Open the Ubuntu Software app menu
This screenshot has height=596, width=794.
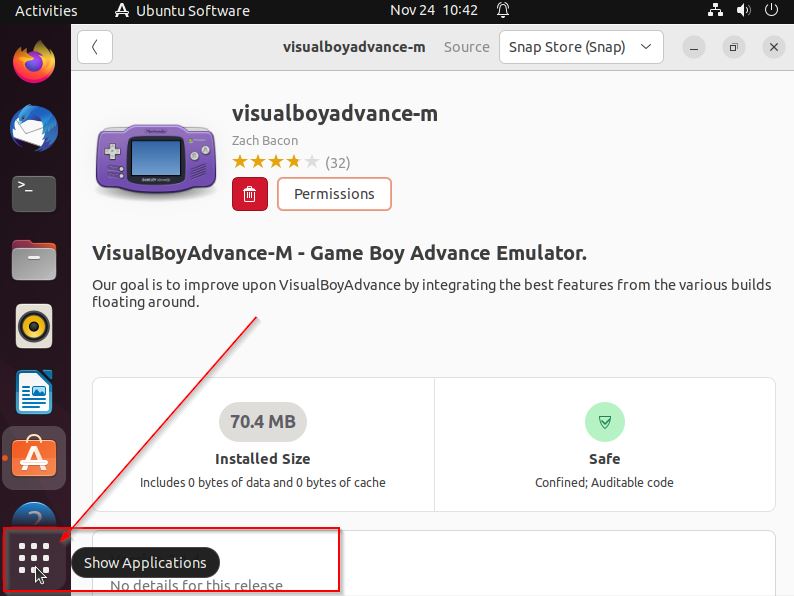[x=182, y=11]
